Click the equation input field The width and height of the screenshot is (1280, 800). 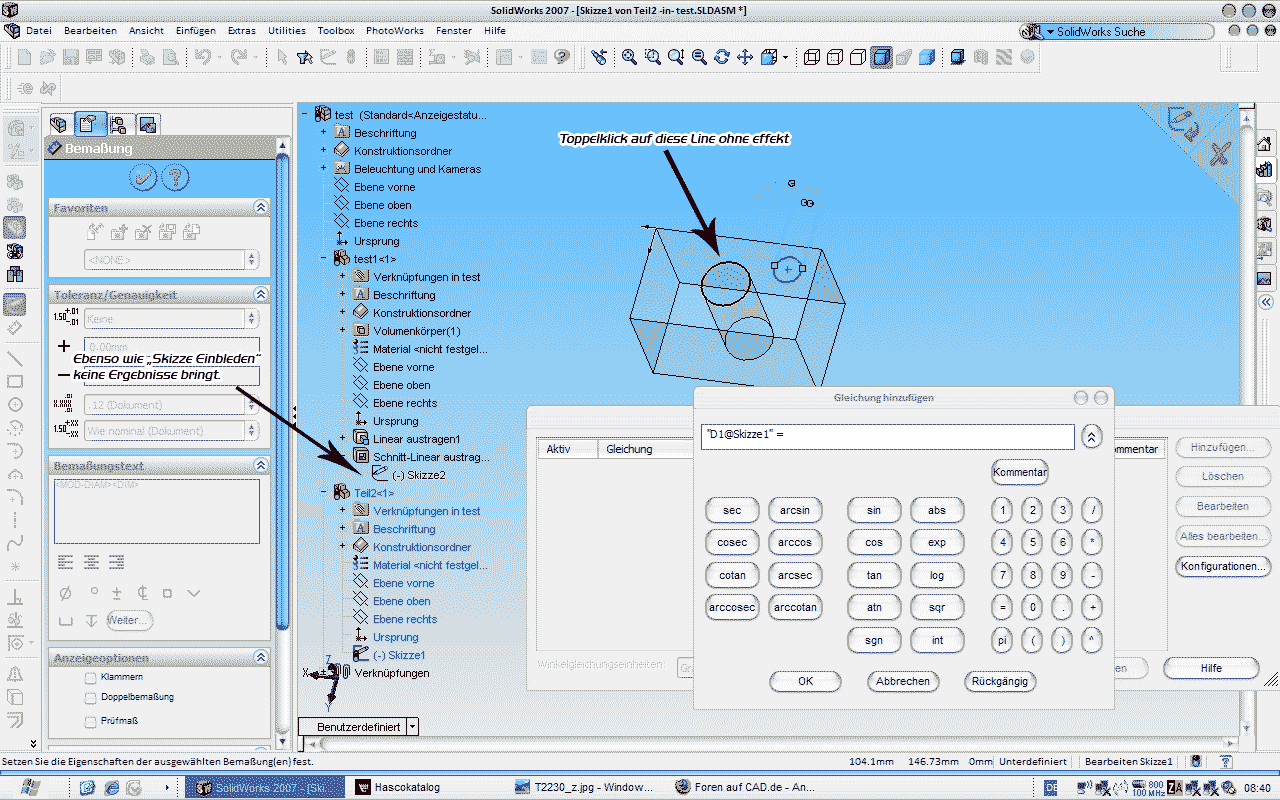pos(888,437)
